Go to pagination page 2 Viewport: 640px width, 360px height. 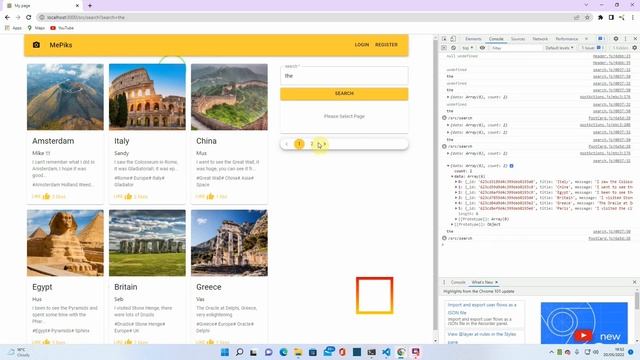[312, 144]
